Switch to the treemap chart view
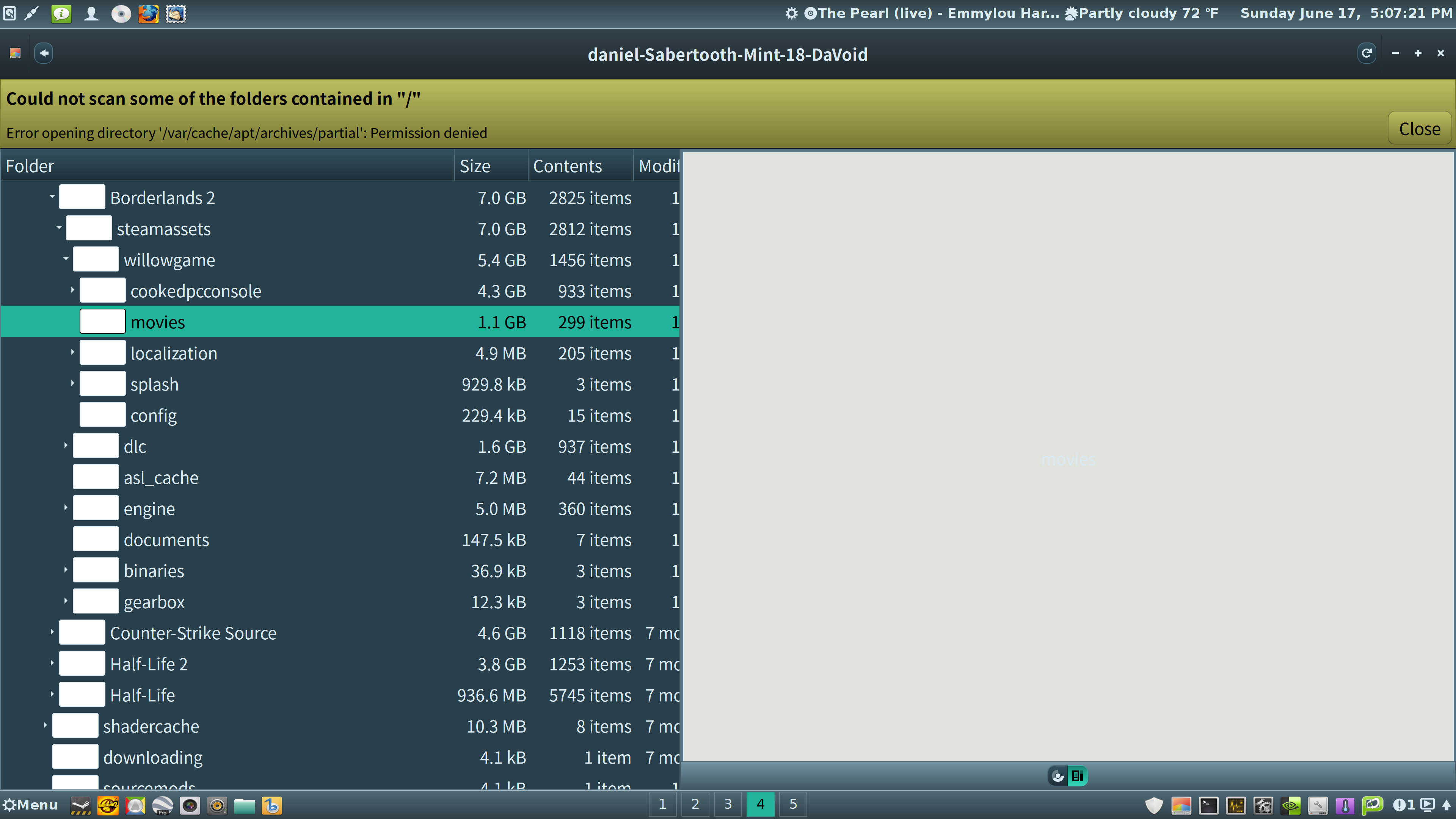 click(x=1077, y=776)
